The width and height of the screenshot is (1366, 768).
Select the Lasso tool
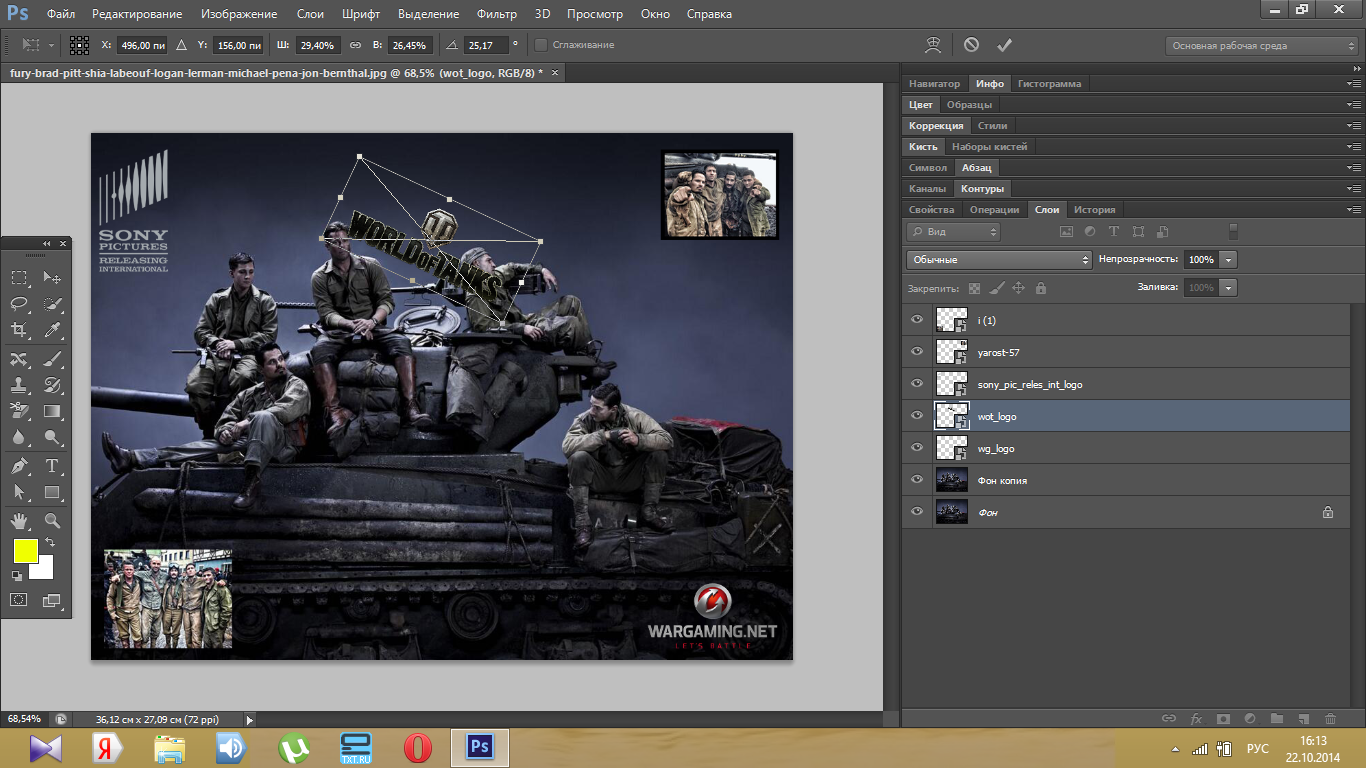point(19,303)
